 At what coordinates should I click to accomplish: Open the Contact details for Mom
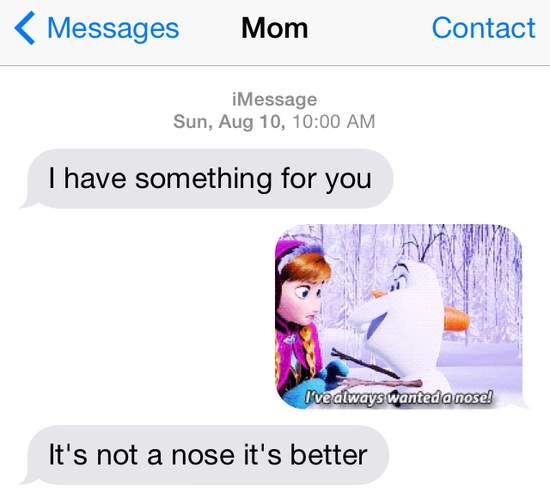tap(483, 28)
